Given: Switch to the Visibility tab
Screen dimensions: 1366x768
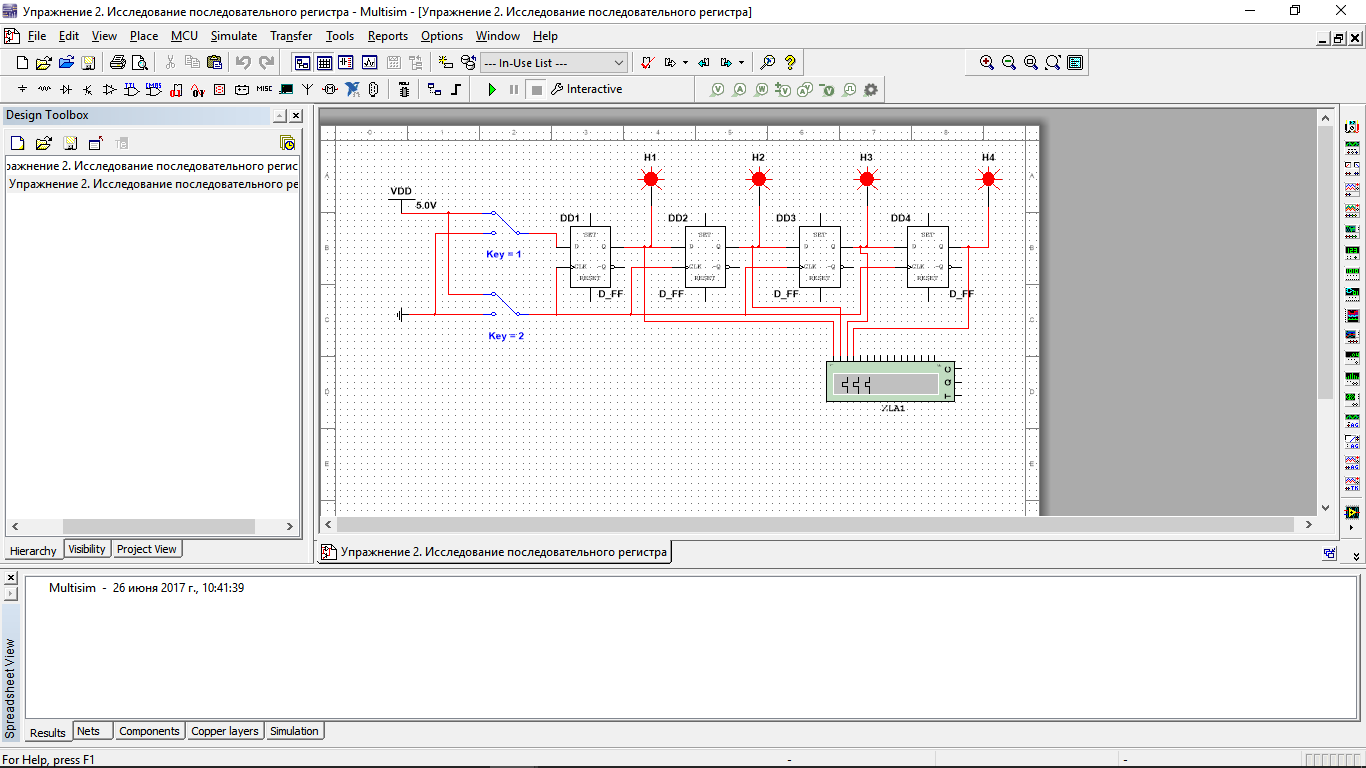Looking at the screenshot, I should coord(87,549).
